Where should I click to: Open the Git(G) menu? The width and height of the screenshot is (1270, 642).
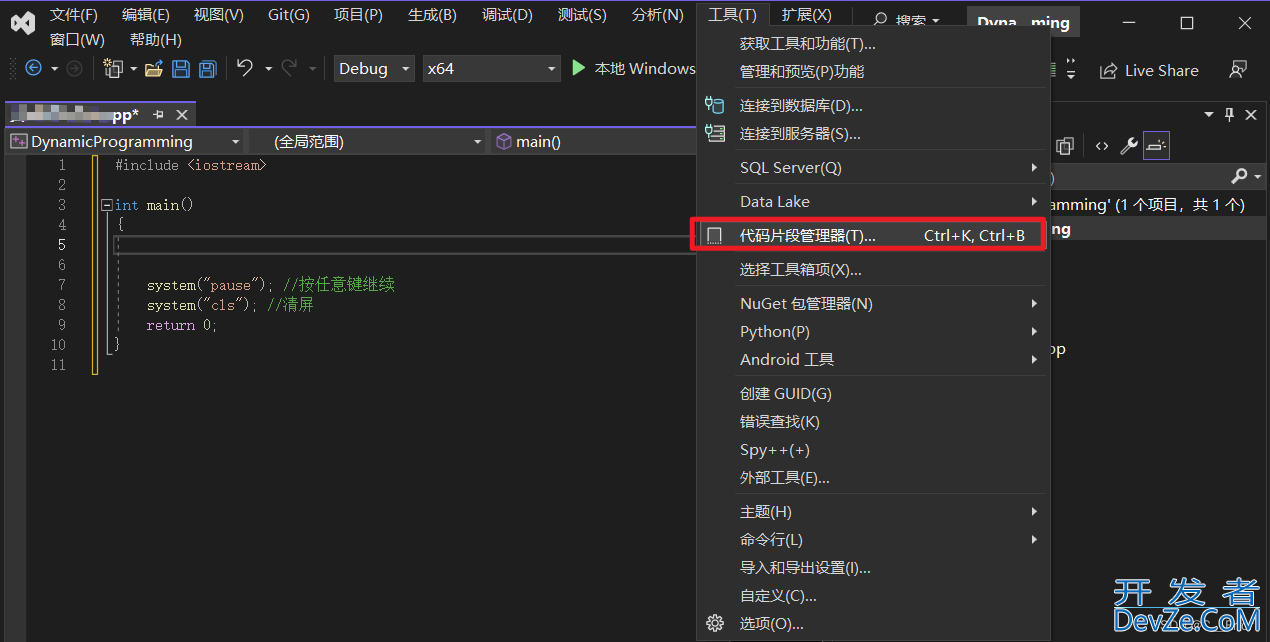[x=289, y=15]
